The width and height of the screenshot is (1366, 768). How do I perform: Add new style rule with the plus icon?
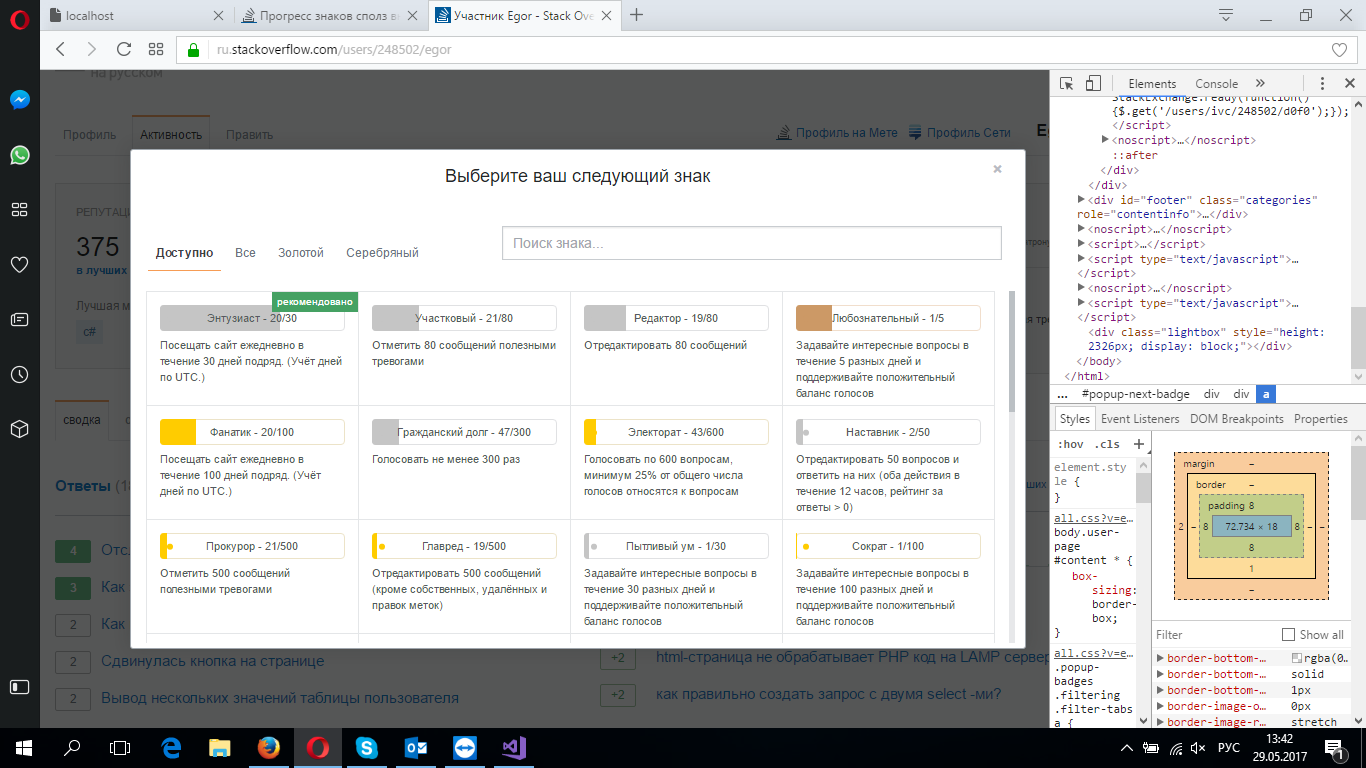[1138, 444]
